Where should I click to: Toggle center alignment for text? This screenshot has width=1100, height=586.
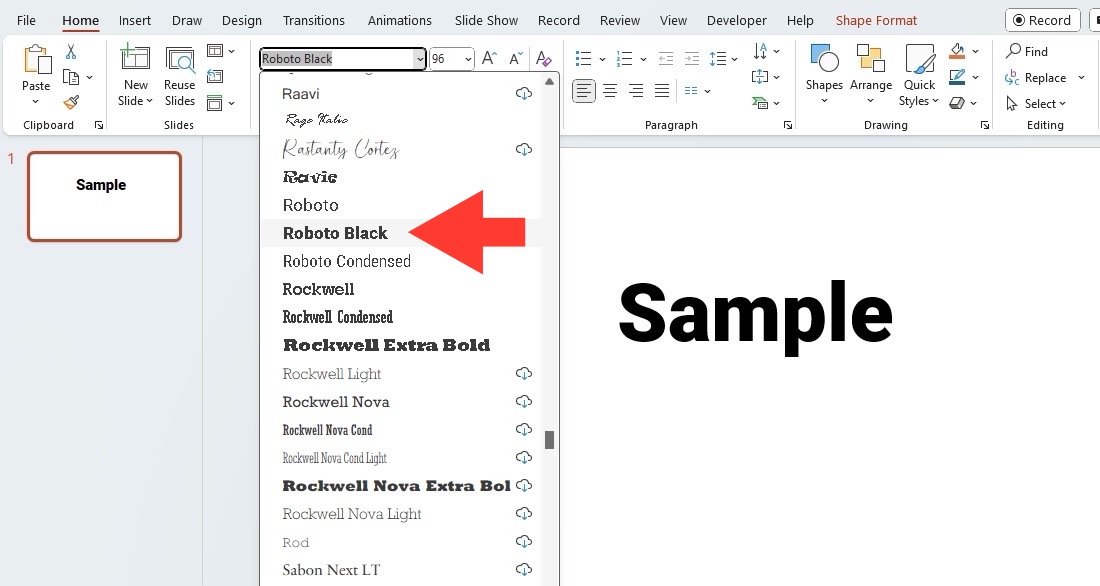click(610, 91)
